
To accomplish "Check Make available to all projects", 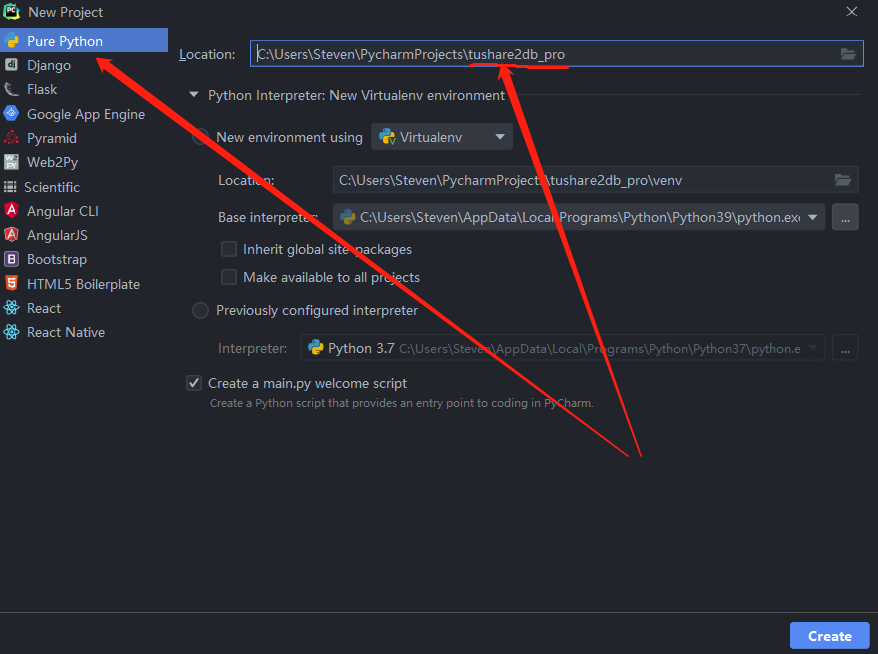I will [229, 277].
